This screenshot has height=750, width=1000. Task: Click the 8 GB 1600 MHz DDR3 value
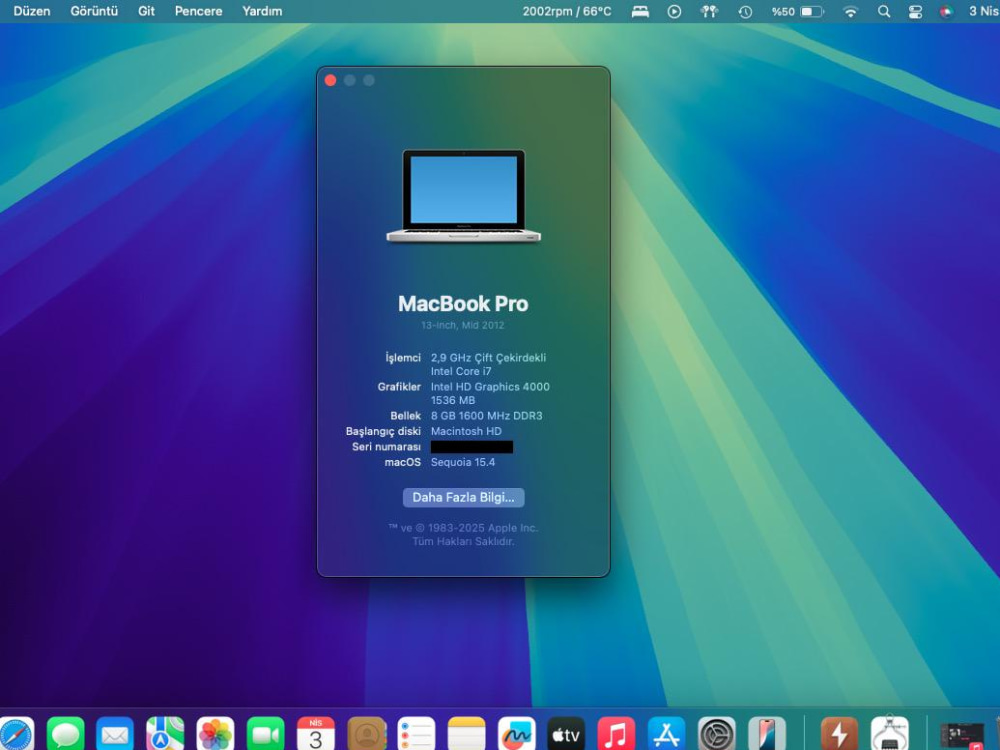pos(487,416)
